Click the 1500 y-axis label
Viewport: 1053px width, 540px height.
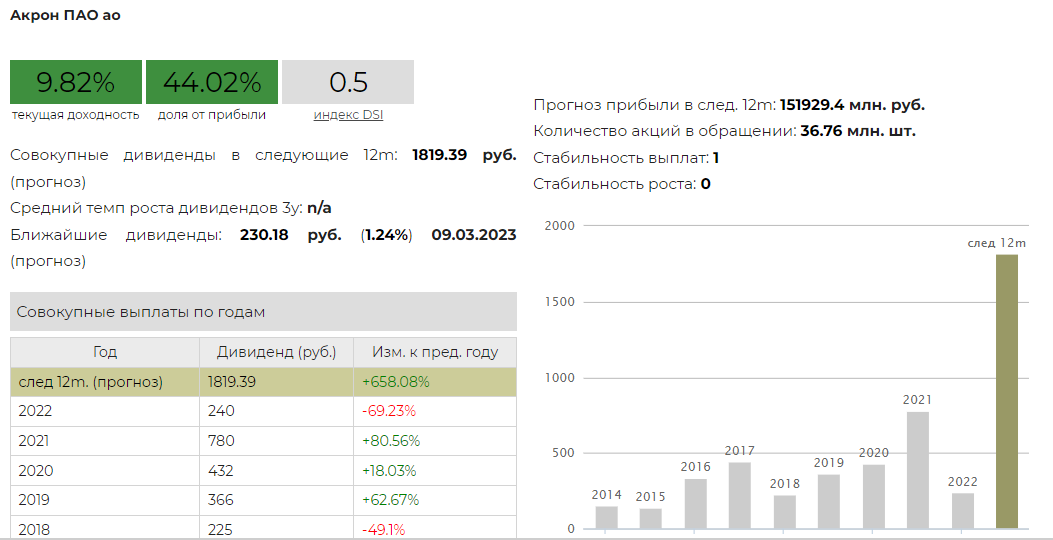pos(559,302)
